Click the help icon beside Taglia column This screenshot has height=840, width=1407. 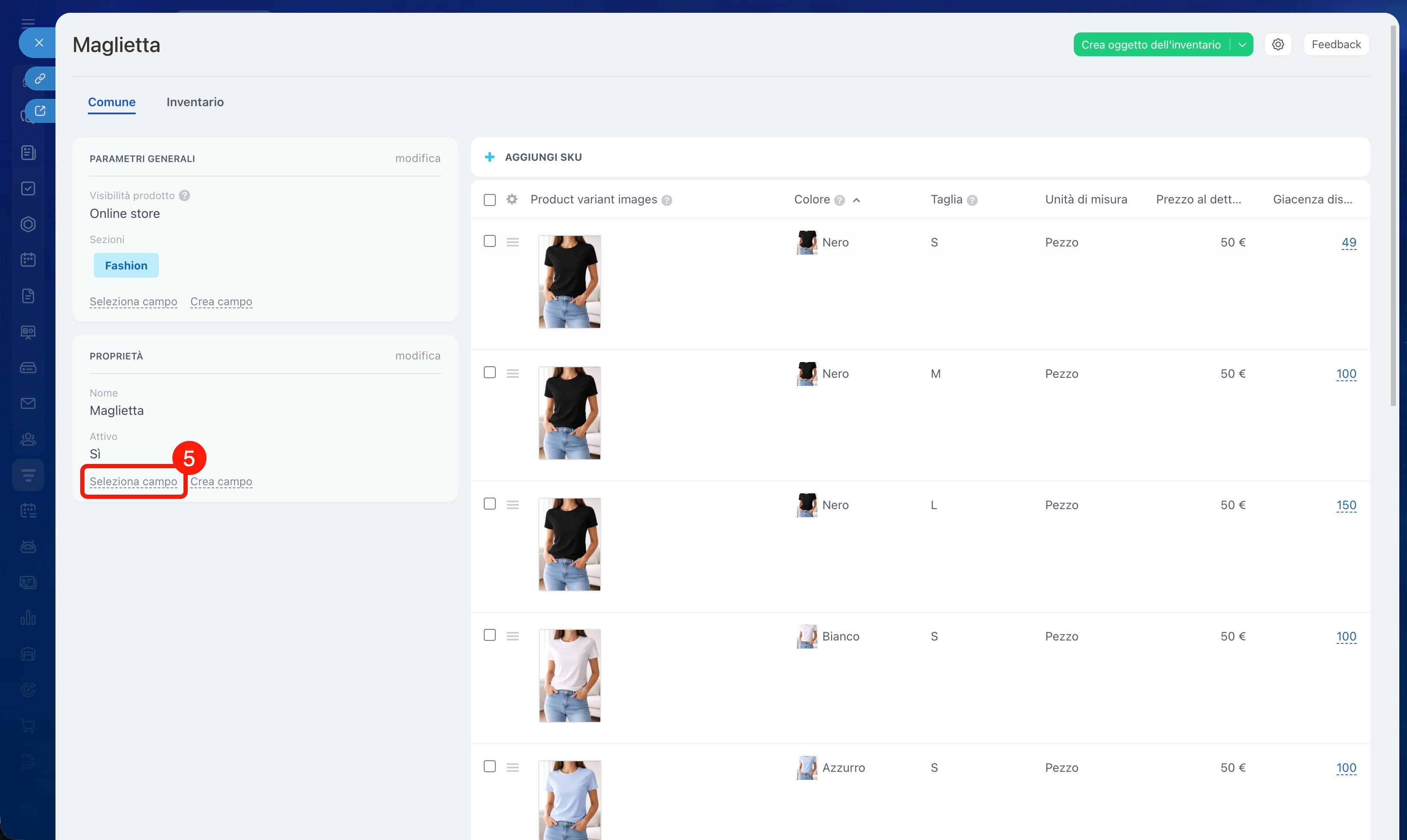(x=972, y=200)
